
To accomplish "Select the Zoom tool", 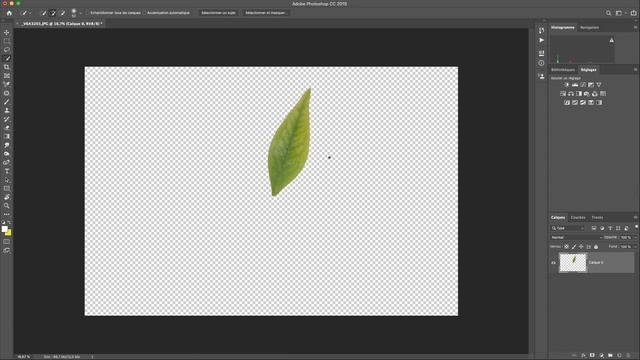I will pyautogui.click(x=7, y=206).
